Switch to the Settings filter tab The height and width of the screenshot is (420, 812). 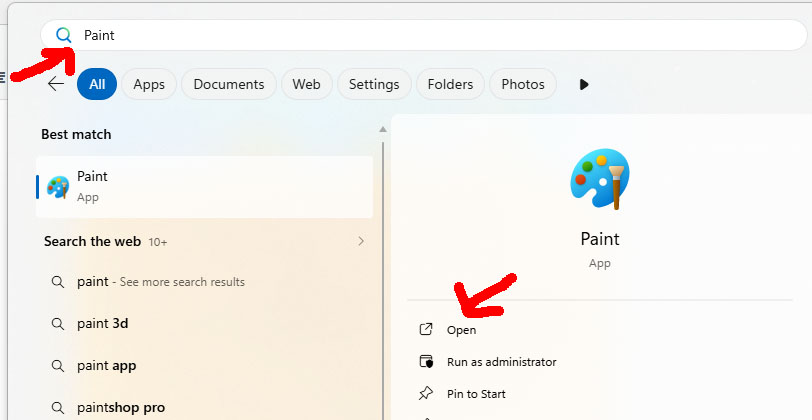[374, 84]
